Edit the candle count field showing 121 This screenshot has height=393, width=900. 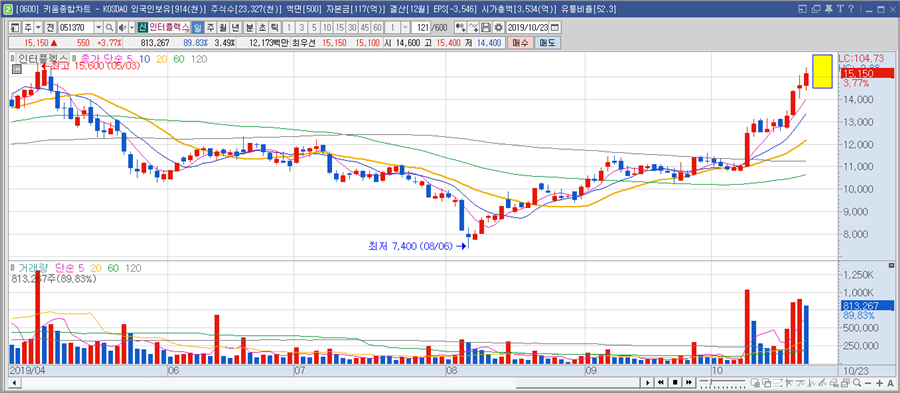[x=422, y=28]
